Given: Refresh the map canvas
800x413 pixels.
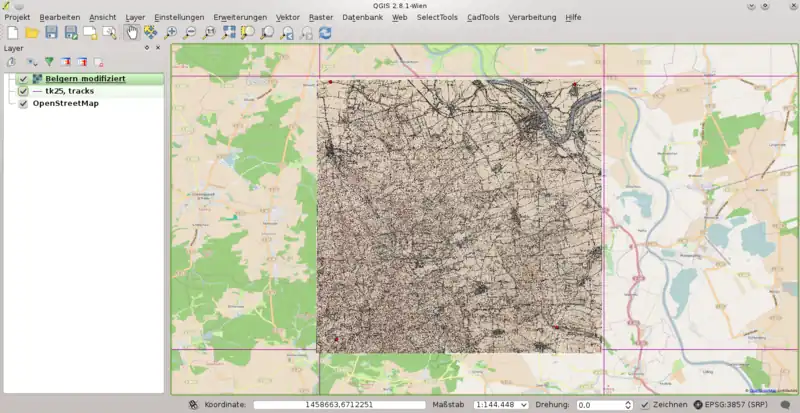Looking at the screenshot, I should [x=325, y=33].
